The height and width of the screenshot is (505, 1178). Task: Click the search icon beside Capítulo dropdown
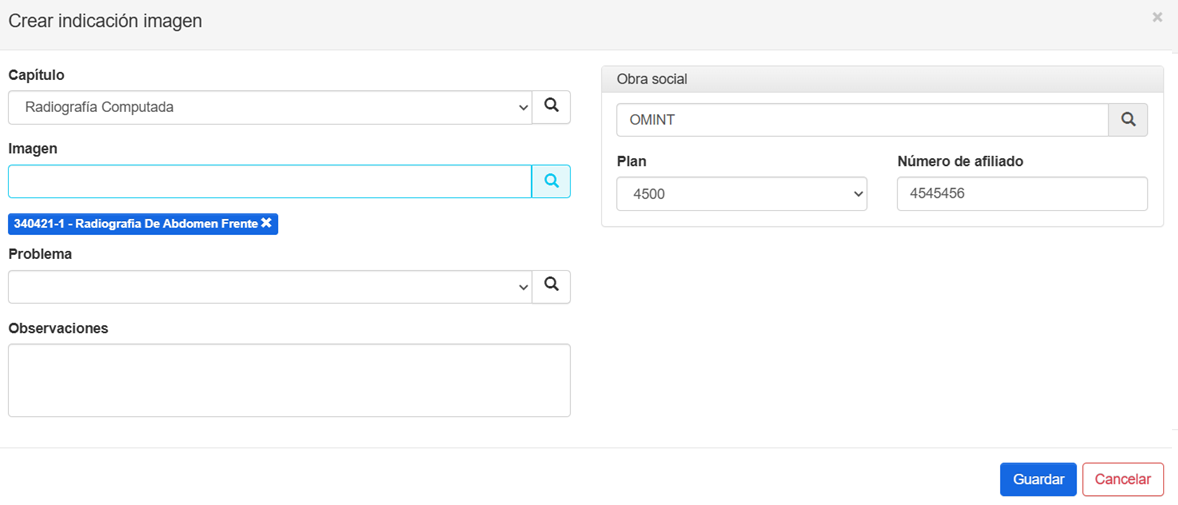[x=551, y=107]
